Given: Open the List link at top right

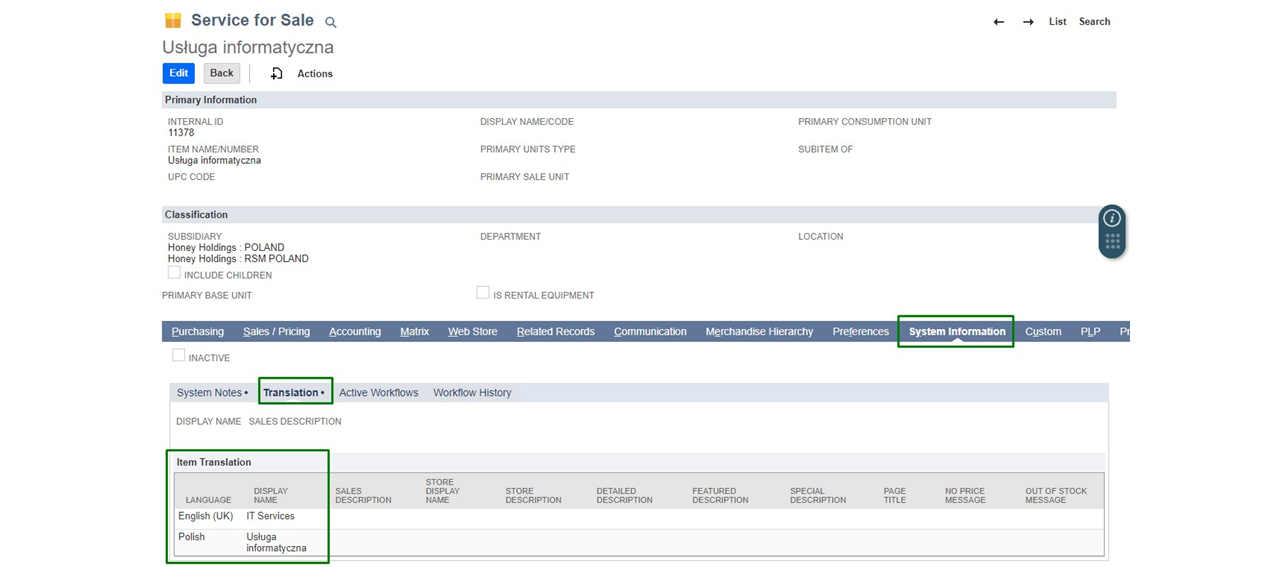Looking at the screenshot, I should (1057, 22).
